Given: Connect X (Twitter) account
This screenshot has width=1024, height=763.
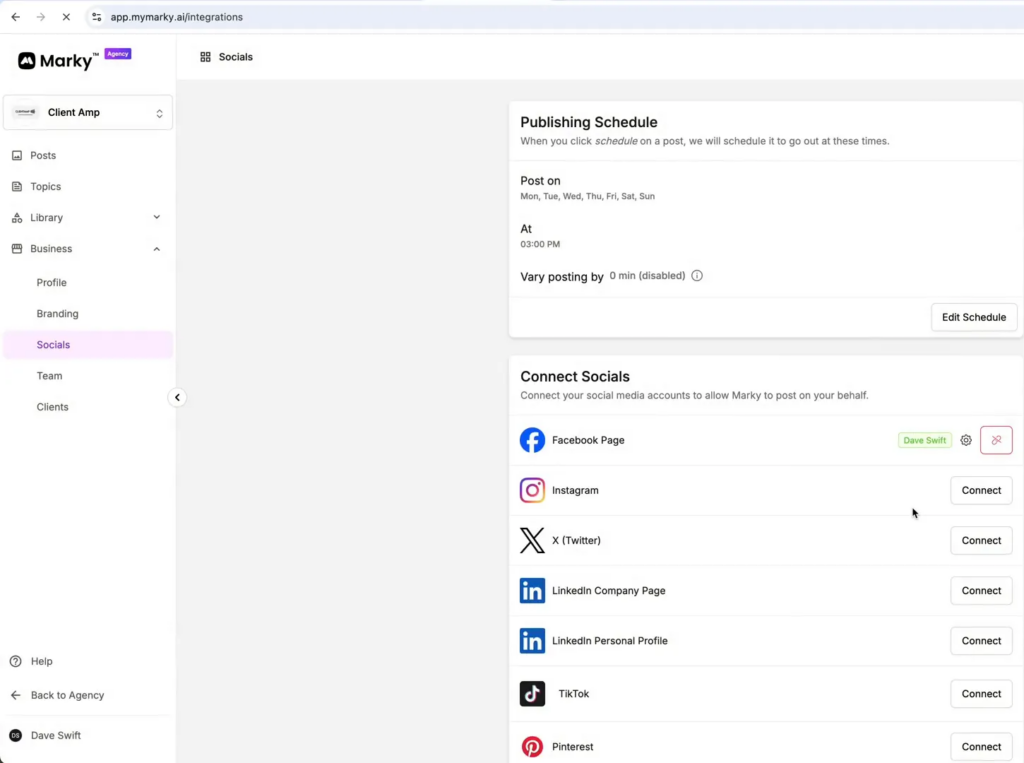Looking at the screenshot, I should point(981,541).
